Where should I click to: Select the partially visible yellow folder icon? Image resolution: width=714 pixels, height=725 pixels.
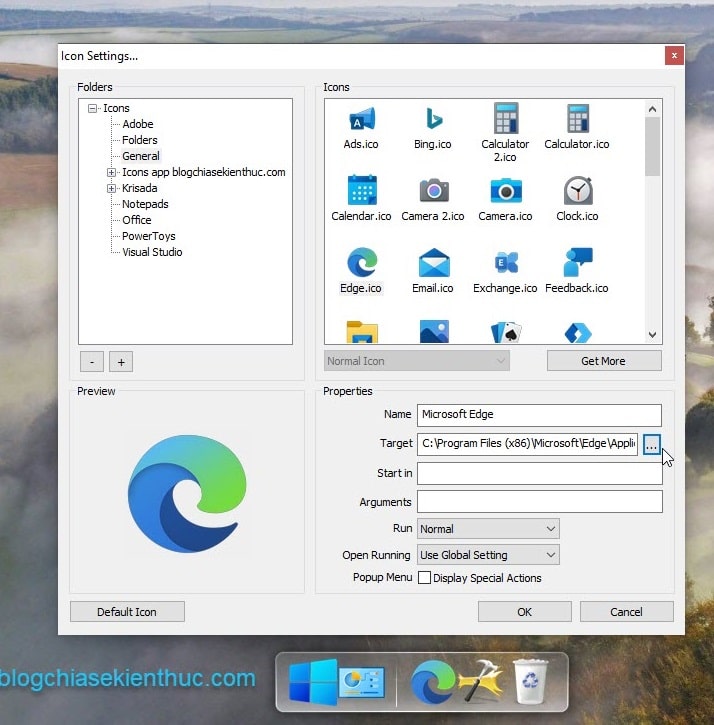[x=362, y=332]
